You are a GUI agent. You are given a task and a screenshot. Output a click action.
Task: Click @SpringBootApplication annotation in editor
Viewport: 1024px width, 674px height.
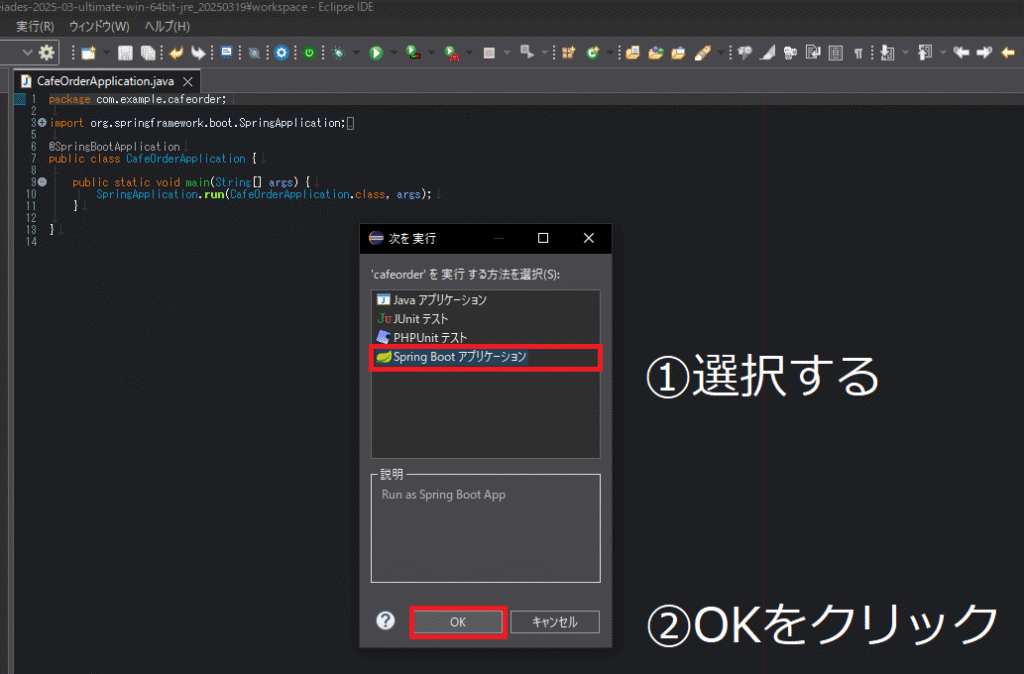[x=114, y=147]
